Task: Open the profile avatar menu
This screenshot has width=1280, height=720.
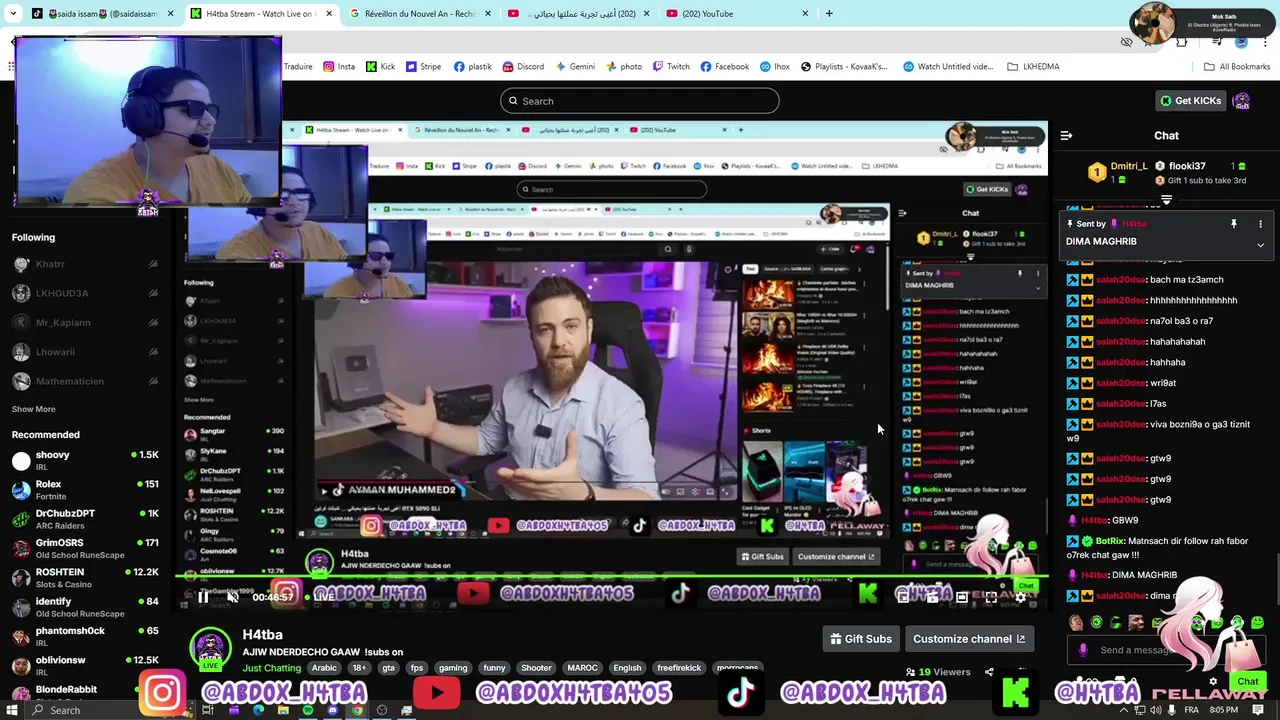Action: [1242, 101]
